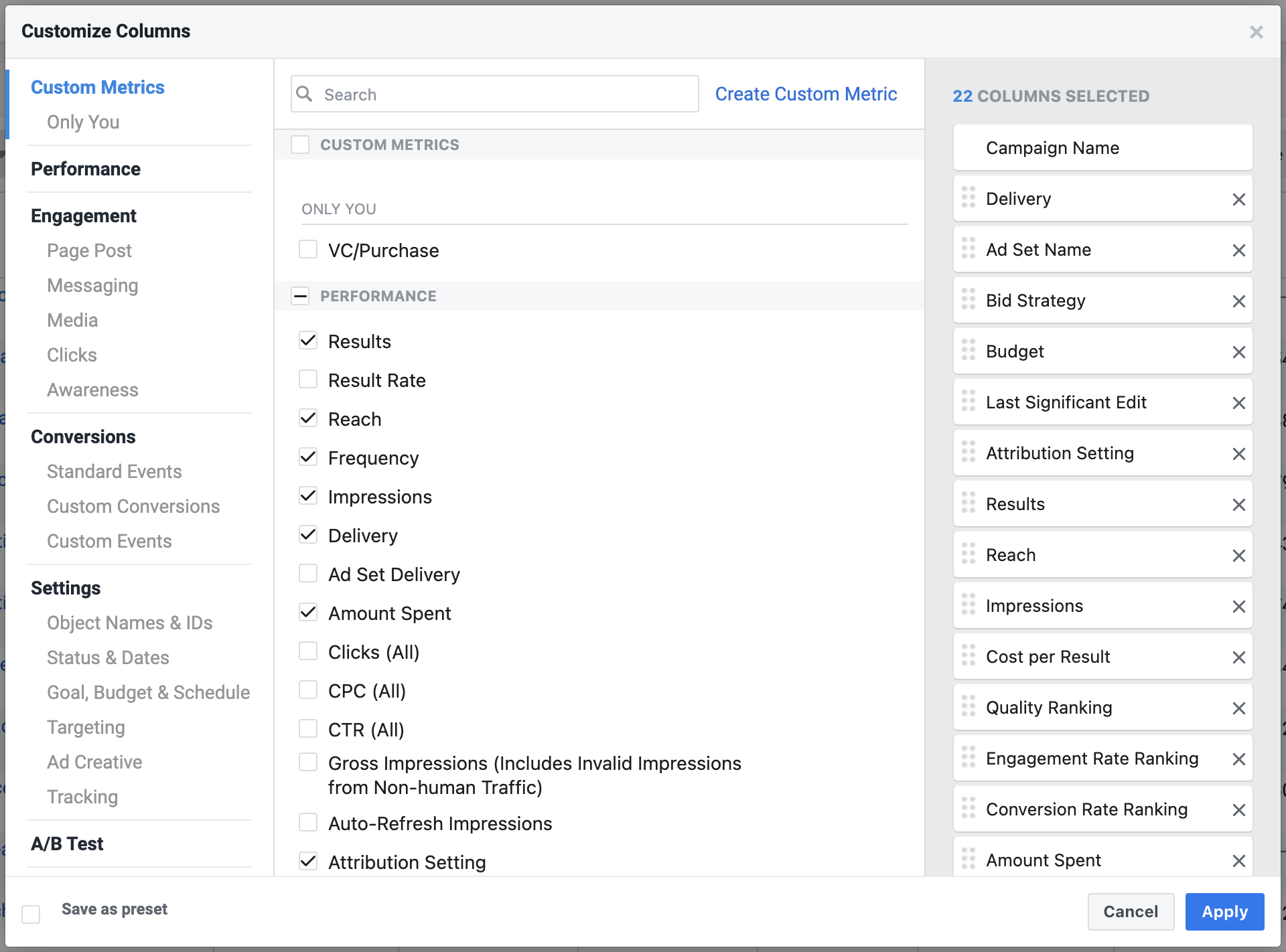Enable CTR (All) metric
The width and height of the screenshot is (1286, 952).
[308, 728]
